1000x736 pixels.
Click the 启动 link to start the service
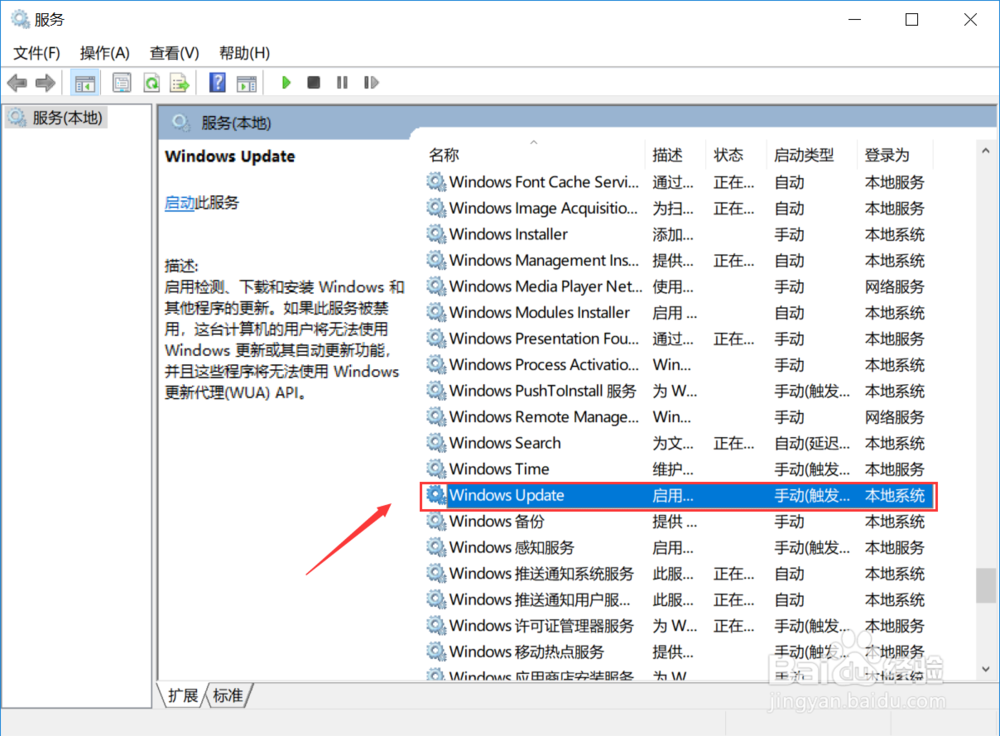click(x=179, y=203)
